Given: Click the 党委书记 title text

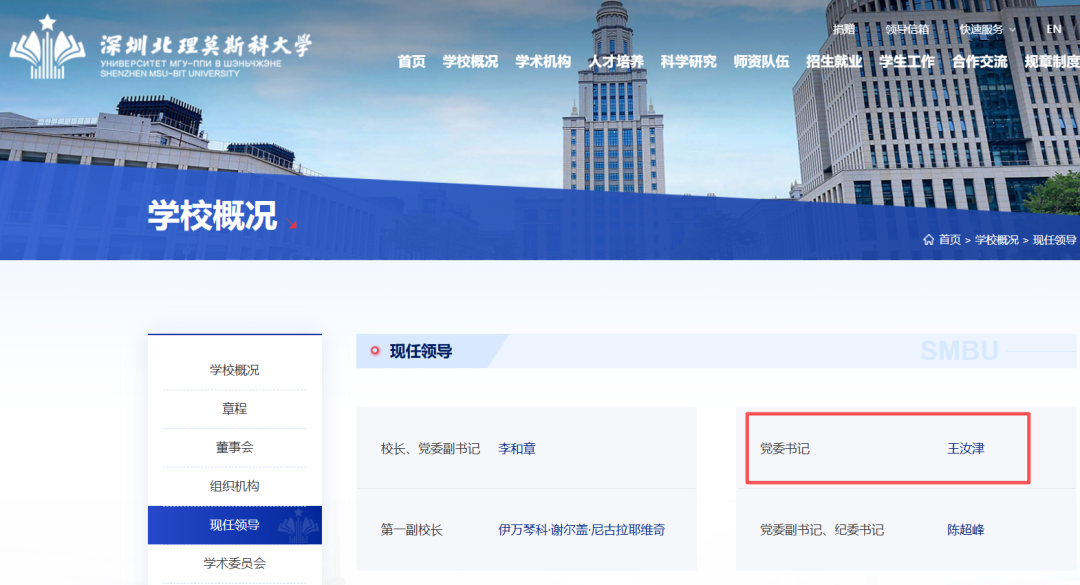Looking at the screenshot, I should [785, 449].
